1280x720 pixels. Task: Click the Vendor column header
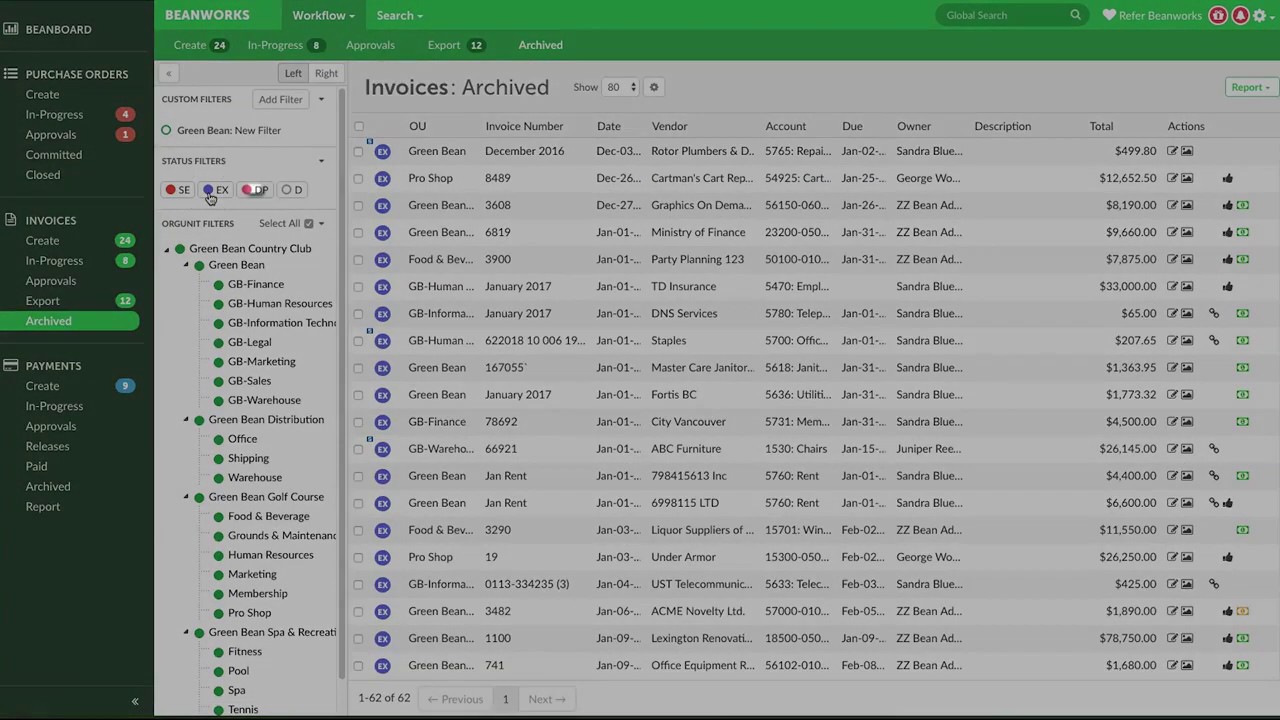pyautogui.click(x=669, y=126)
